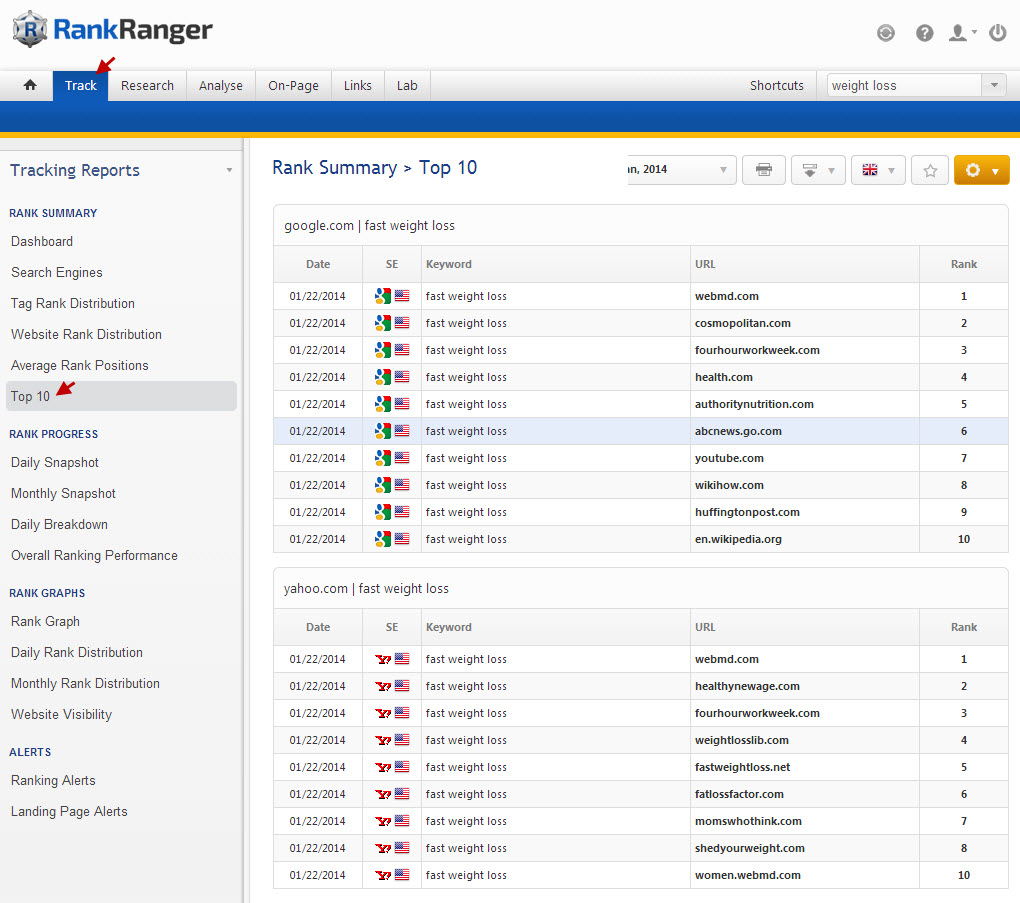Open the date selector dropdown
The width and height of the screenshot is (1020, 903).
[682, 170]
